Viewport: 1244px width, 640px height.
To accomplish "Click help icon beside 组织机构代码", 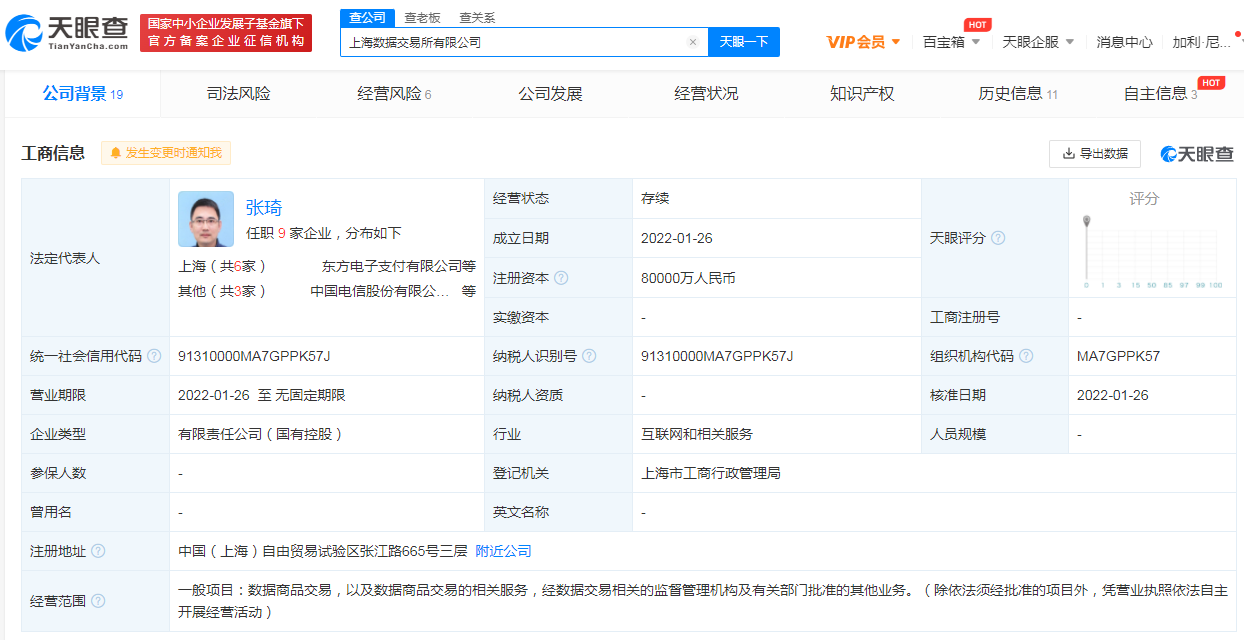I will pyautogui.click(x=1026, y=356).
